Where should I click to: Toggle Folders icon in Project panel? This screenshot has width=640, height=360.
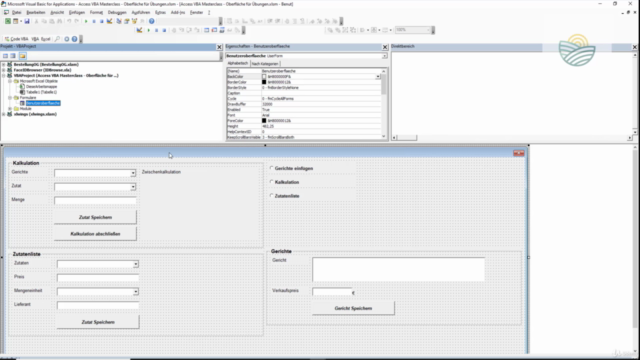point(22,56)
